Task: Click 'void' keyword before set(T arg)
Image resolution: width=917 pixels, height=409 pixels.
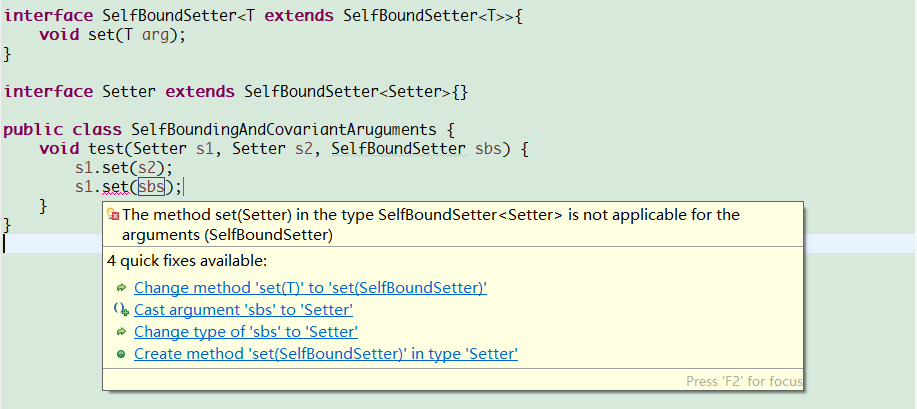Action: (58, 35)
